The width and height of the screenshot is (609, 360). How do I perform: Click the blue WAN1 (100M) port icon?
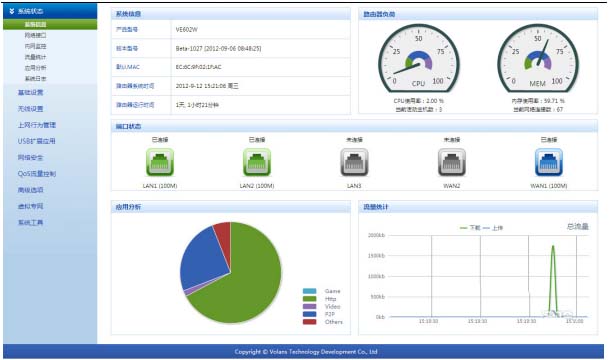tap(548, 162)
